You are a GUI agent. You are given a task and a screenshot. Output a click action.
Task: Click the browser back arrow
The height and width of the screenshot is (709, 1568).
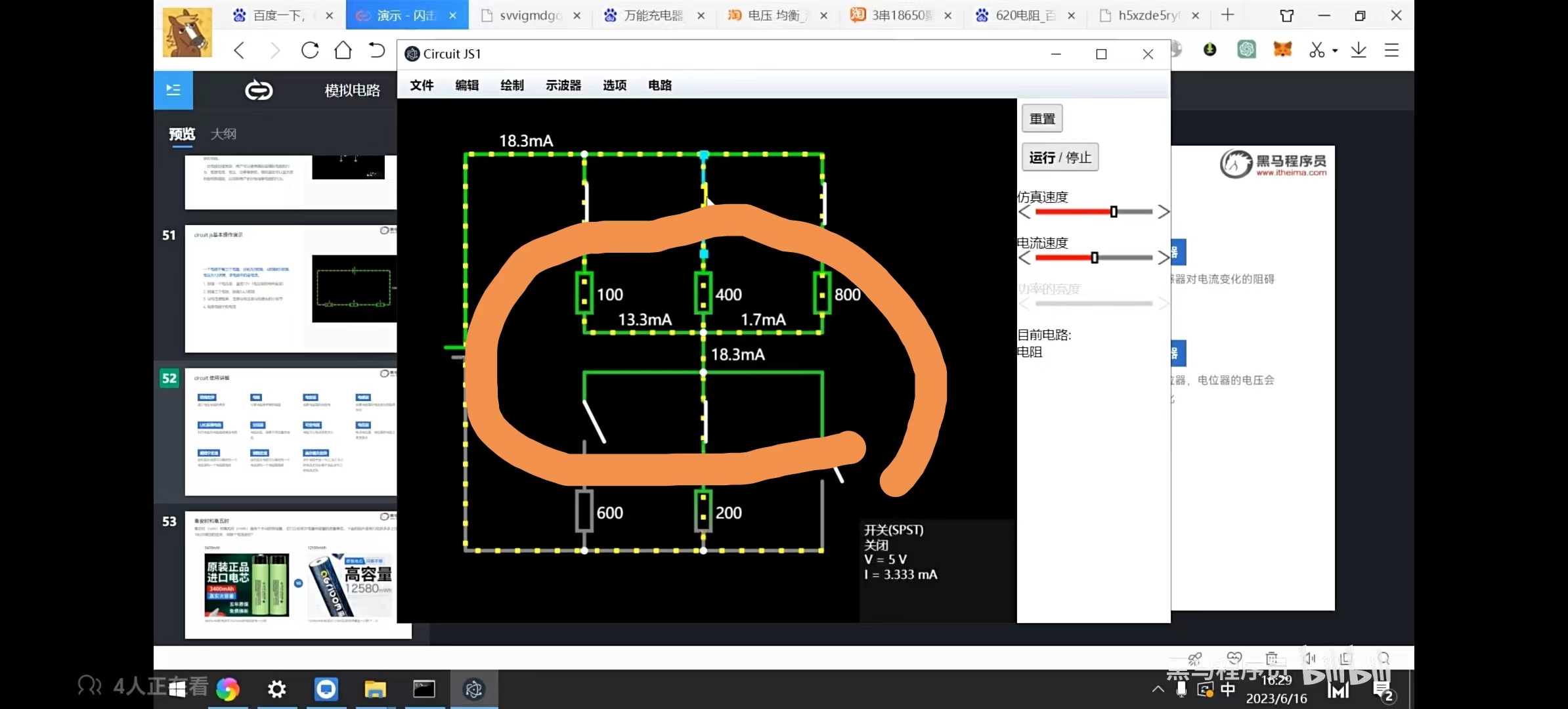tap(240, 51)
